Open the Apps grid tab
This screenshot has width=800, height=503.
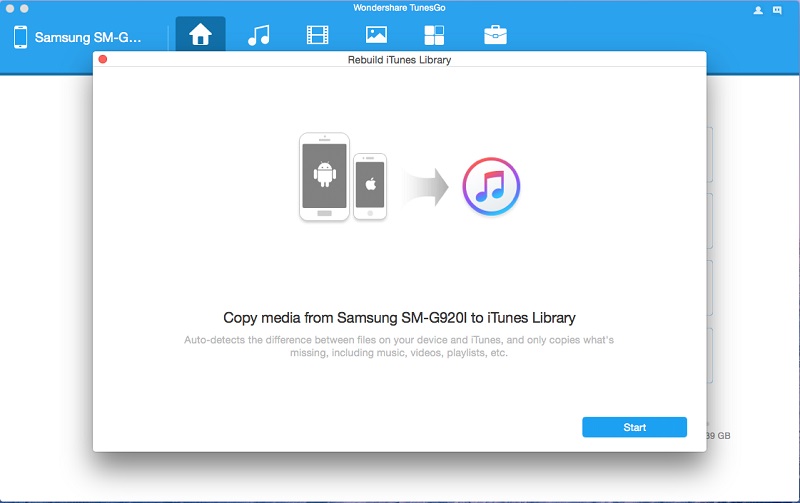pos(434,36)
